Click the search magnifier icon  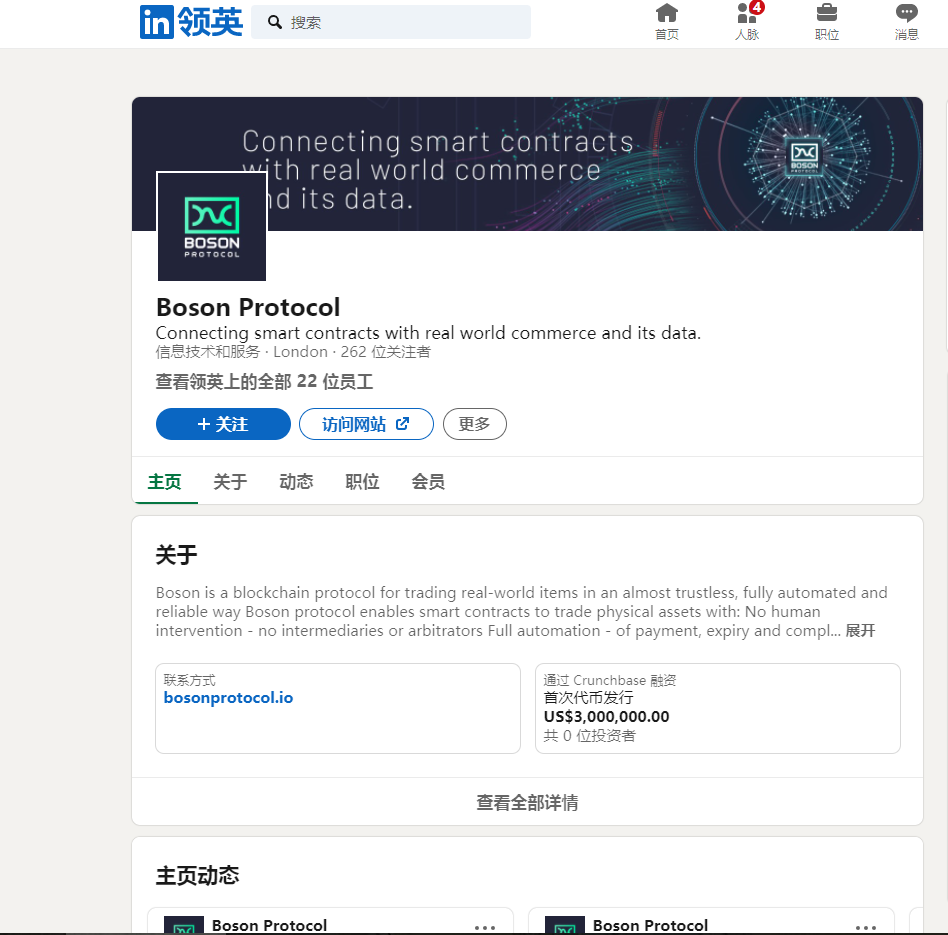(x=274, y=22)
